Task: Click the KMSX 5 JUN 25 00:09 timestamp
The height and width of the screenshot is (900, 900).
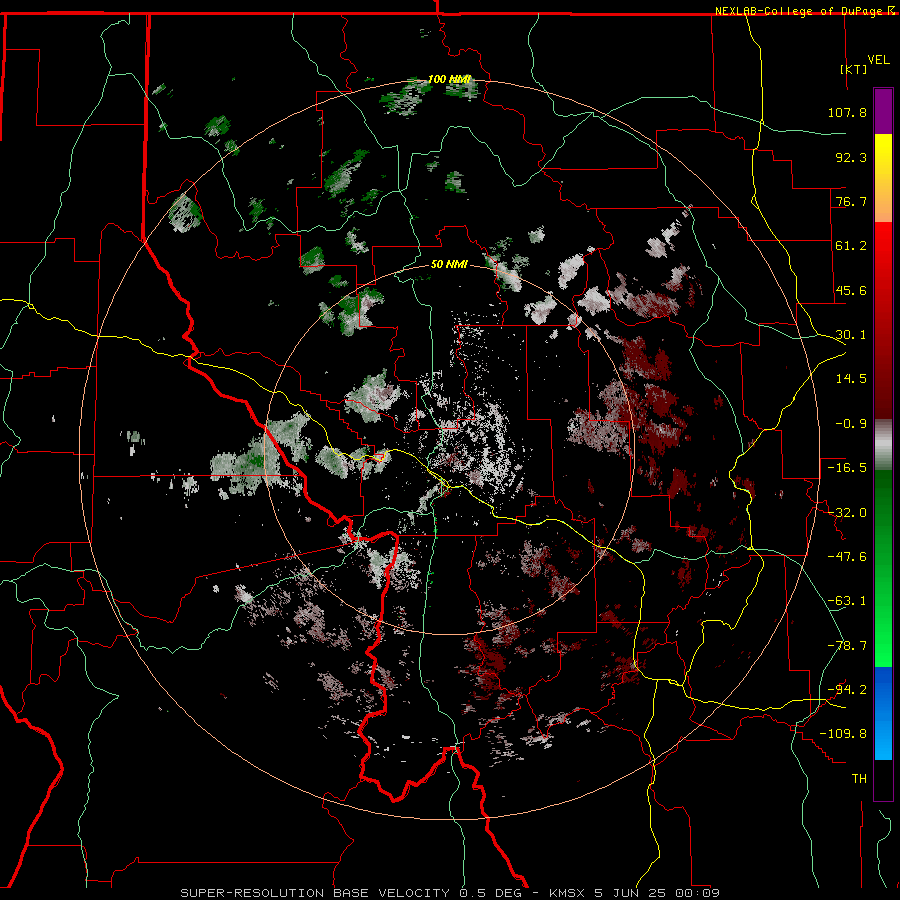Action: point(634,893)
